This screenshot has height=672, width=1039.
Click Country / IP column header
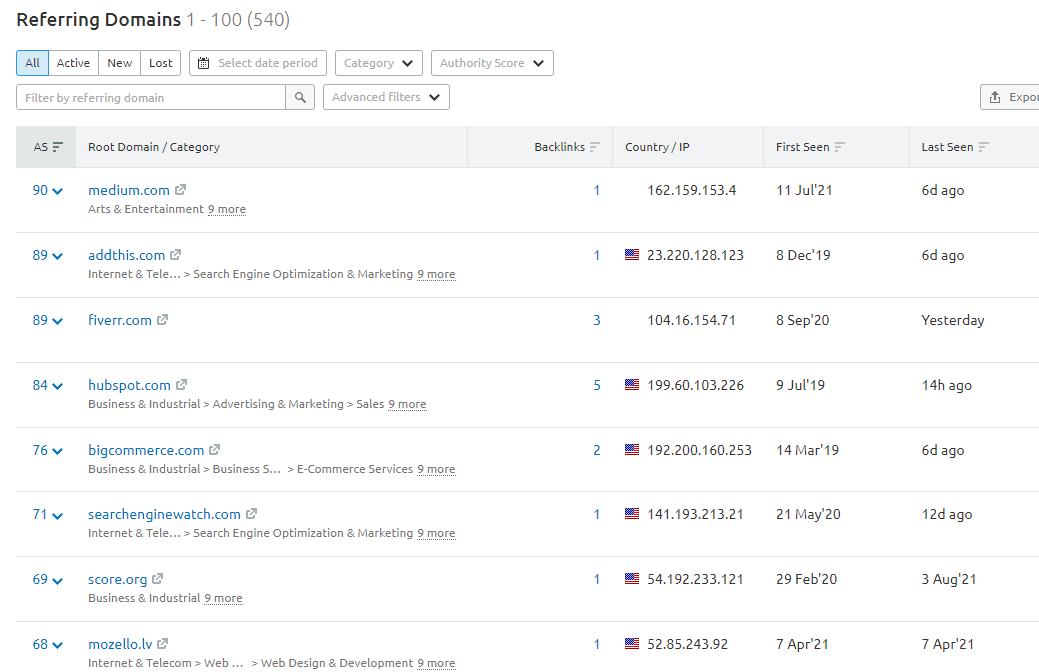pyautogui.click(x=657, y=147)
